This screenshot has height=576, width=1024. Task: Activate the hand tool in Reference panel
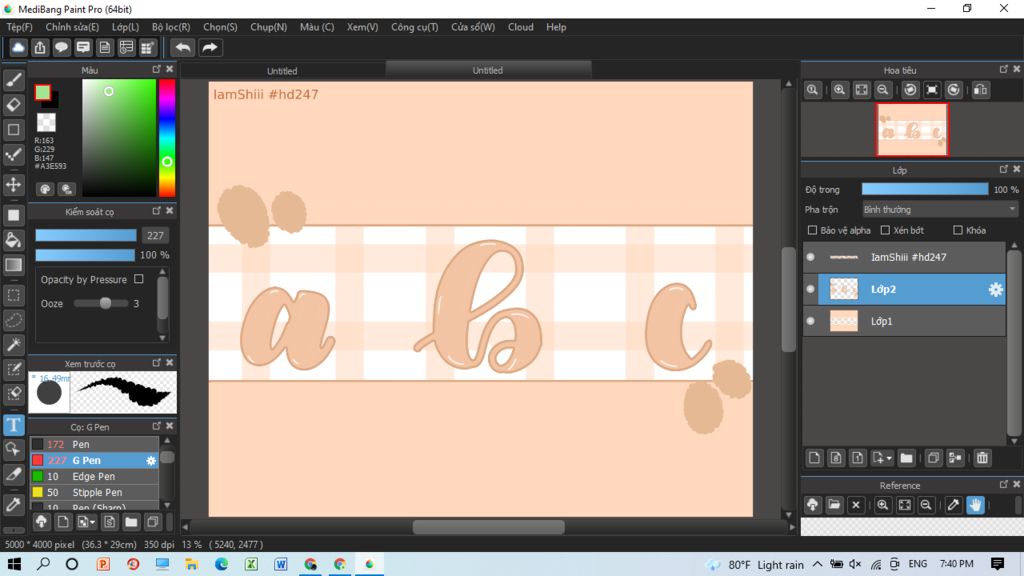(x=975, y=505)
